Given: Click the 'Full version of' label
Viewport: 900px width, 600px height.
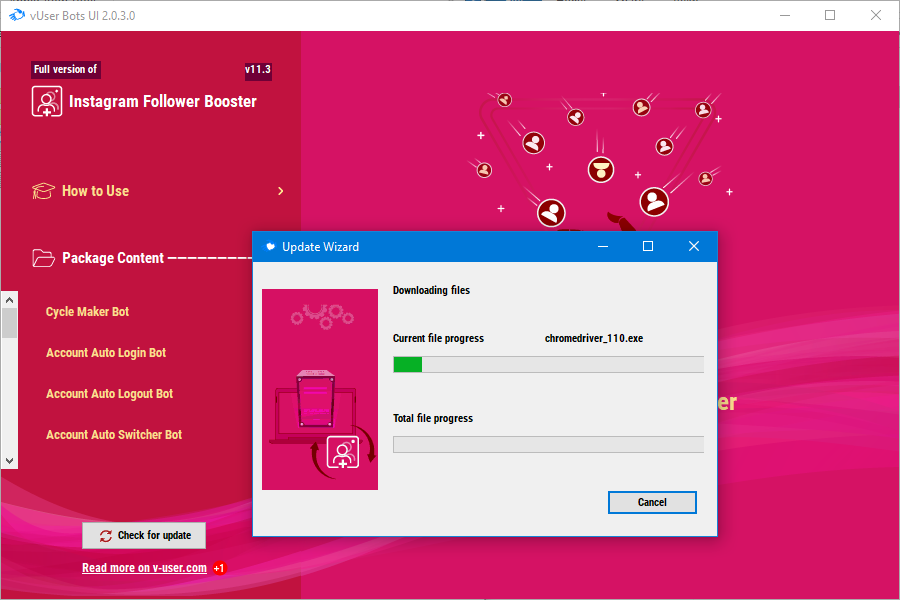Looking at the screenshot, I should click(x=65, y=69).
